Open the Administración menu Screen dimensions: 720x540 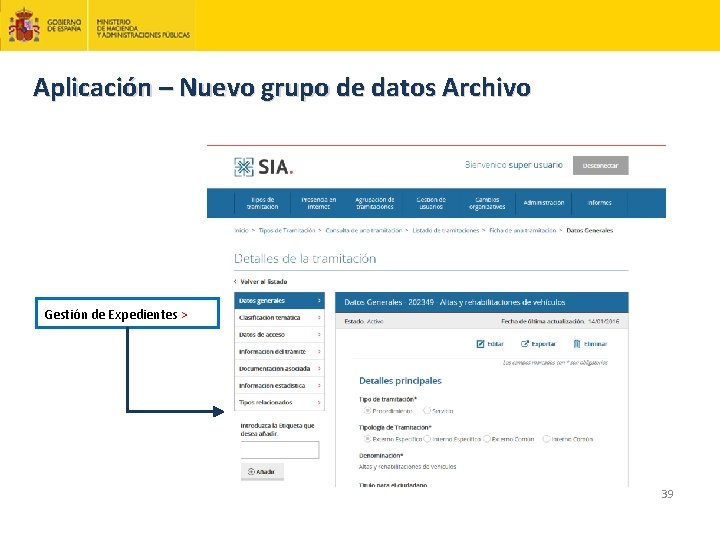[x=544, y=203]
